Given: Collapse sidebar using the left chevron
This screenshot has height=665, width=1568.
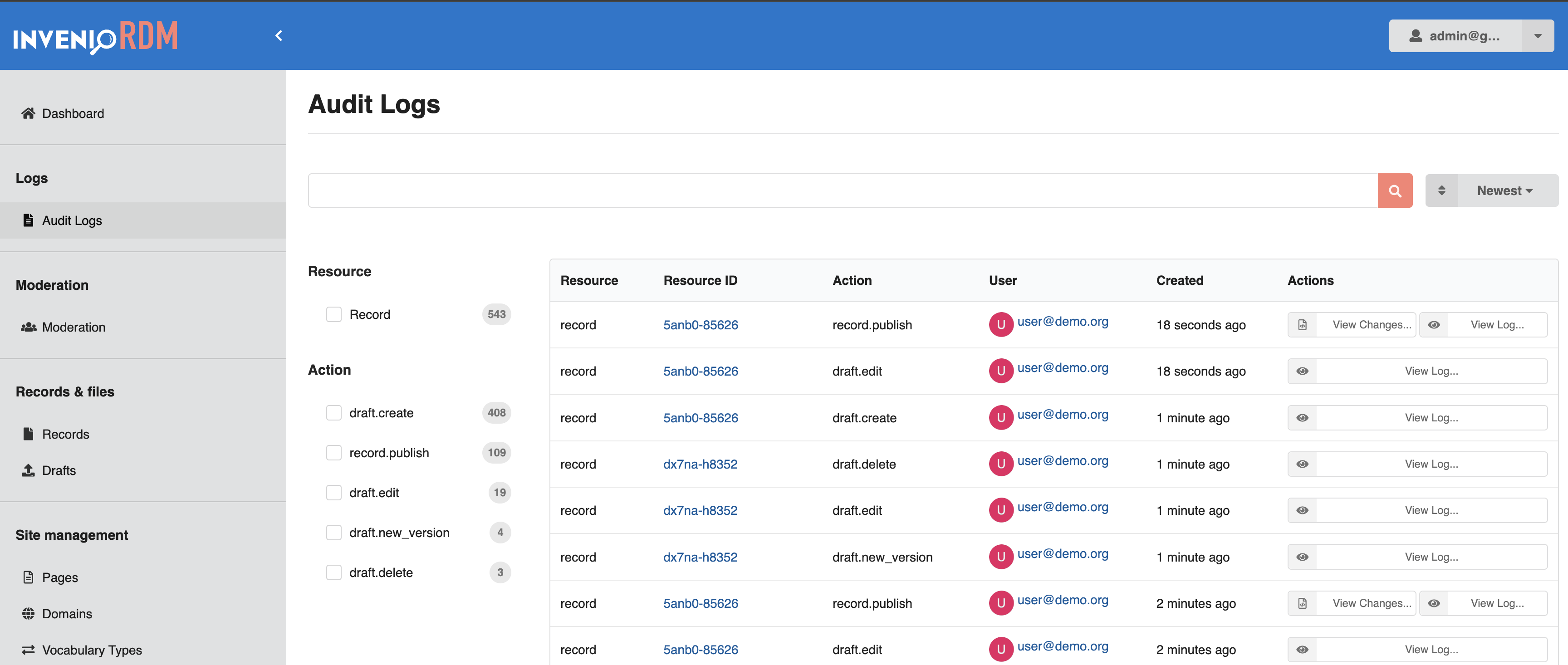Looking at the screenshot, I should [x=279, y=36].
